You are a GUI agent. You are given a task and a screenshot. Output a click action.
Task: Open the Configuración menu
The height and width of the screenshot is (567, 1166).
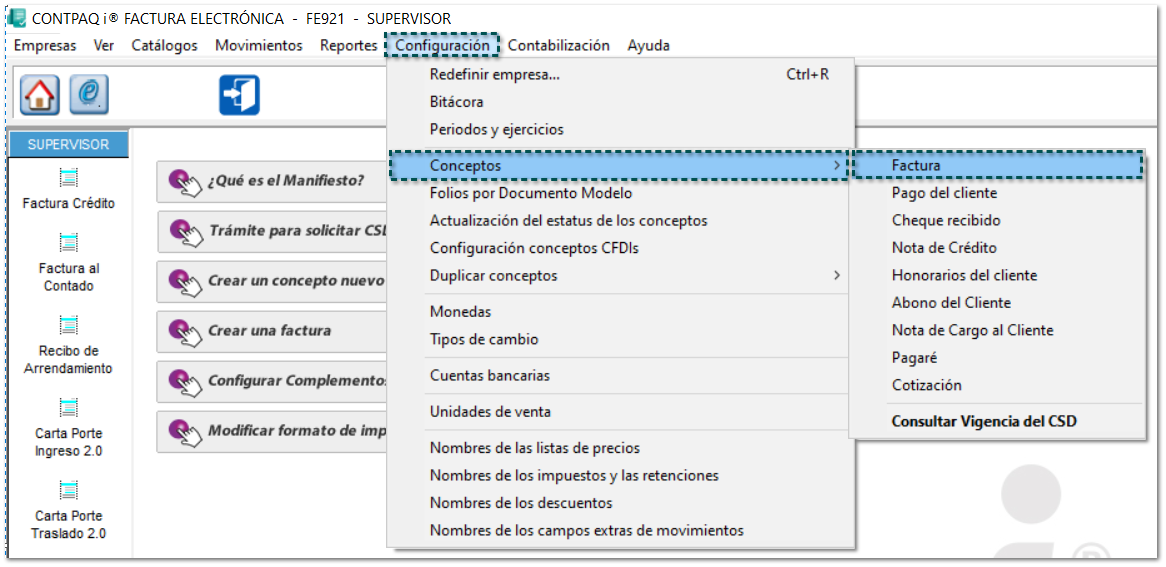[442, 45]
